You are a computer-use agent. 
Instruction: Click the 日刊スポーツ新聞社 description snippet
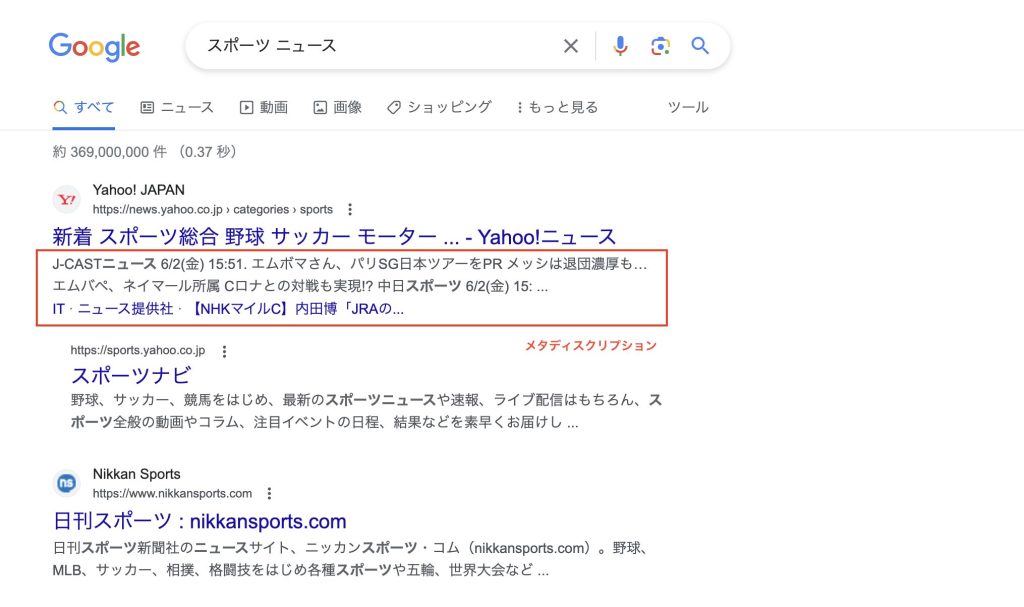click(x=351, y=559)
